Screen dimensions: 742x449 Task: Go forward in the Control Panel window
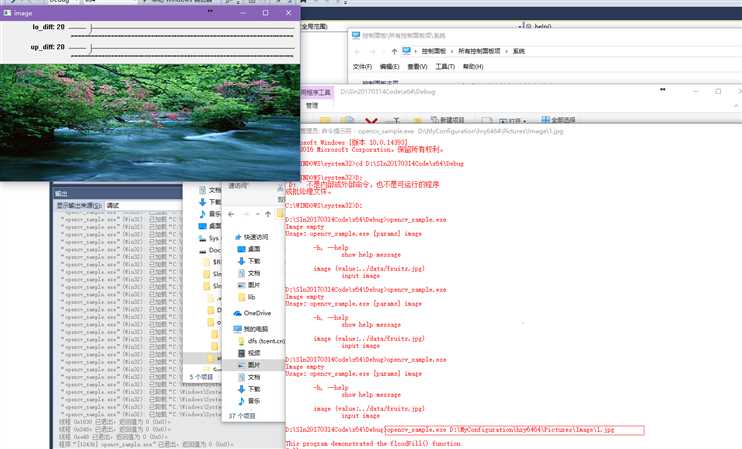coord(372,51)
